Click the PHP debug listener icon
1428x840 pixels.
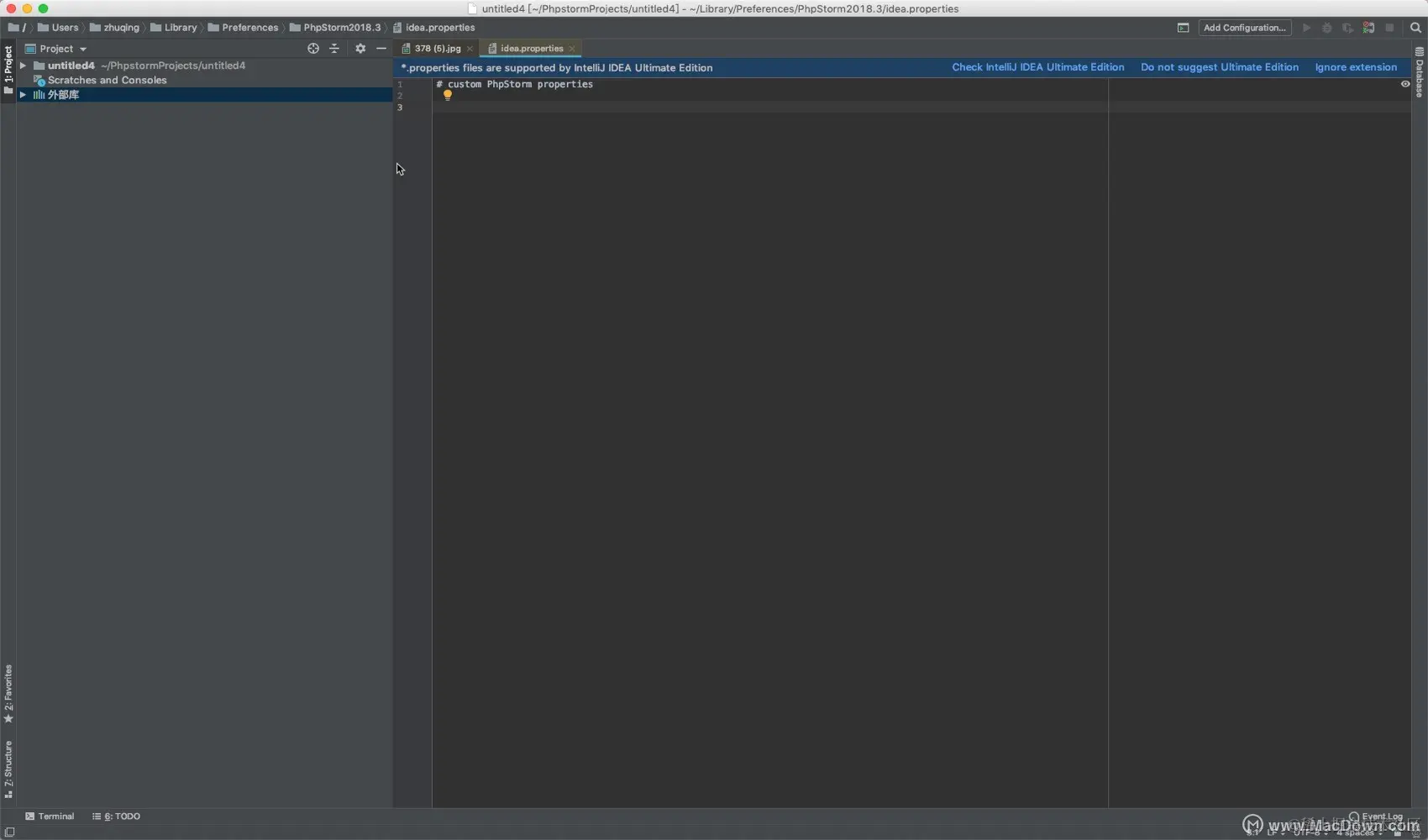tap(1369, 28)
